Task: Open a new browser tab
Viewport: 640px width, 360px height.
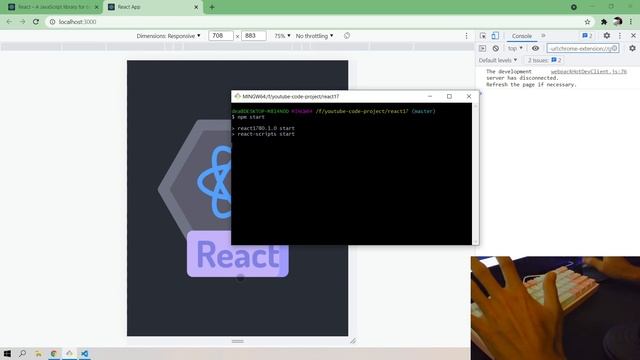Action: (x=211, y=7)
